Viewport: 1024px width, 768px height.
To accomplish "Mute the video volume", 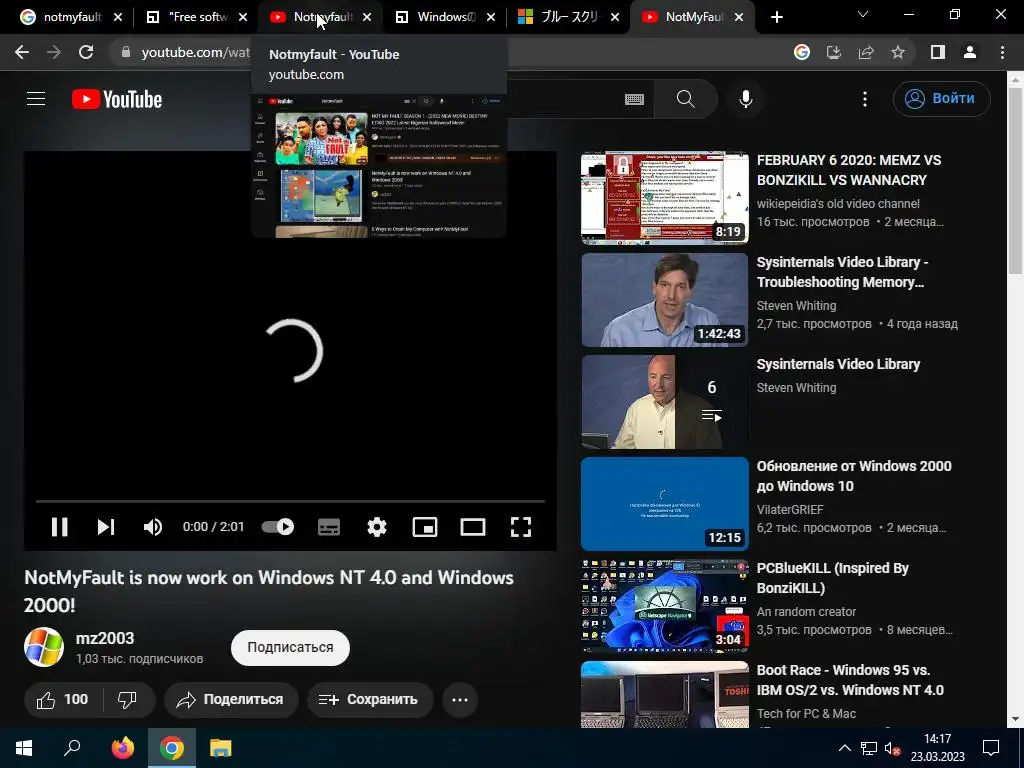I will [153, 526].
